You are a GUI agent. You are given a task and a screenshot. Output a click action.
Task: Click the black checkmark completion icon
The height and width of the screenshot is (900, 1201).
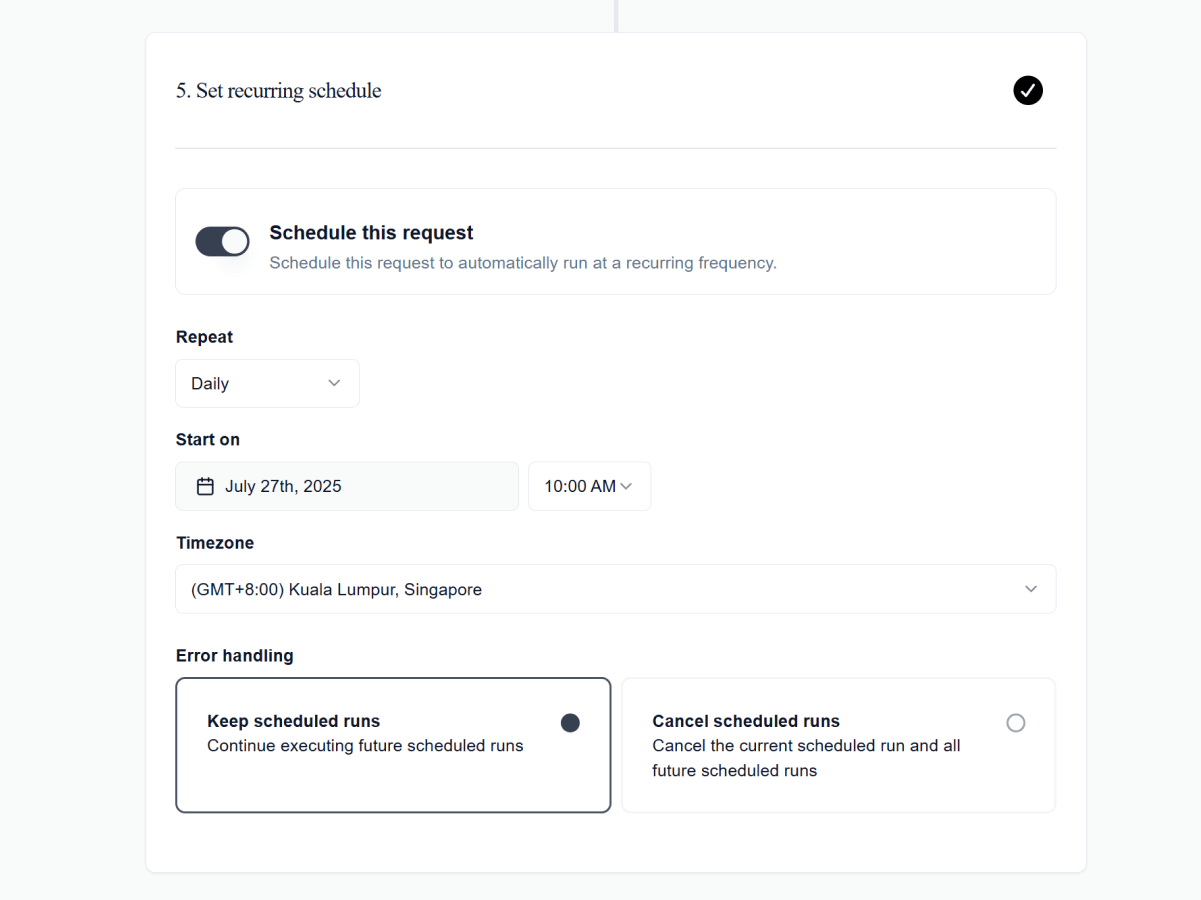pos(1028,90)
